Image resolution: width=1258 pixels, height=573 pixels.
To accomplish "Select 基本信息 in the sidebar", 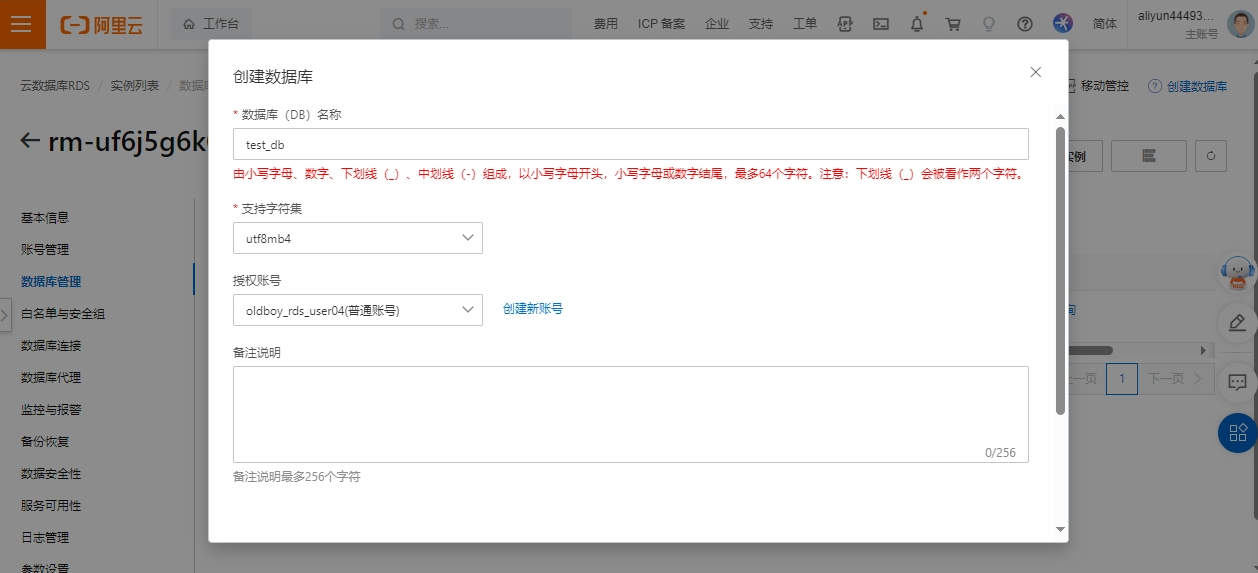I will pyautogui.click(x=45, y=217).
